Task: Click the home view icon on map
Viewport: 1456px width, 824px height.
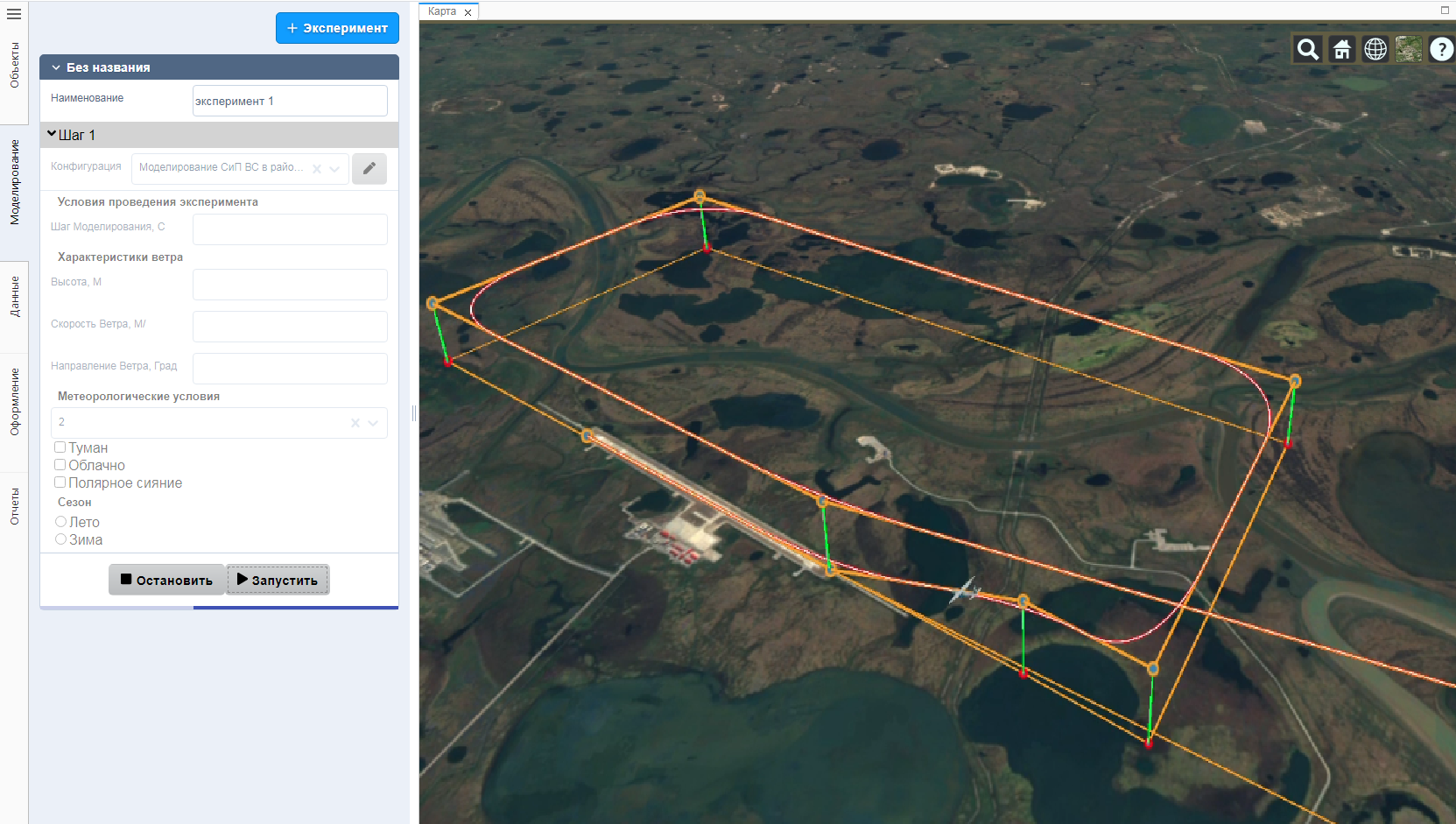Action: point(1341,50)
